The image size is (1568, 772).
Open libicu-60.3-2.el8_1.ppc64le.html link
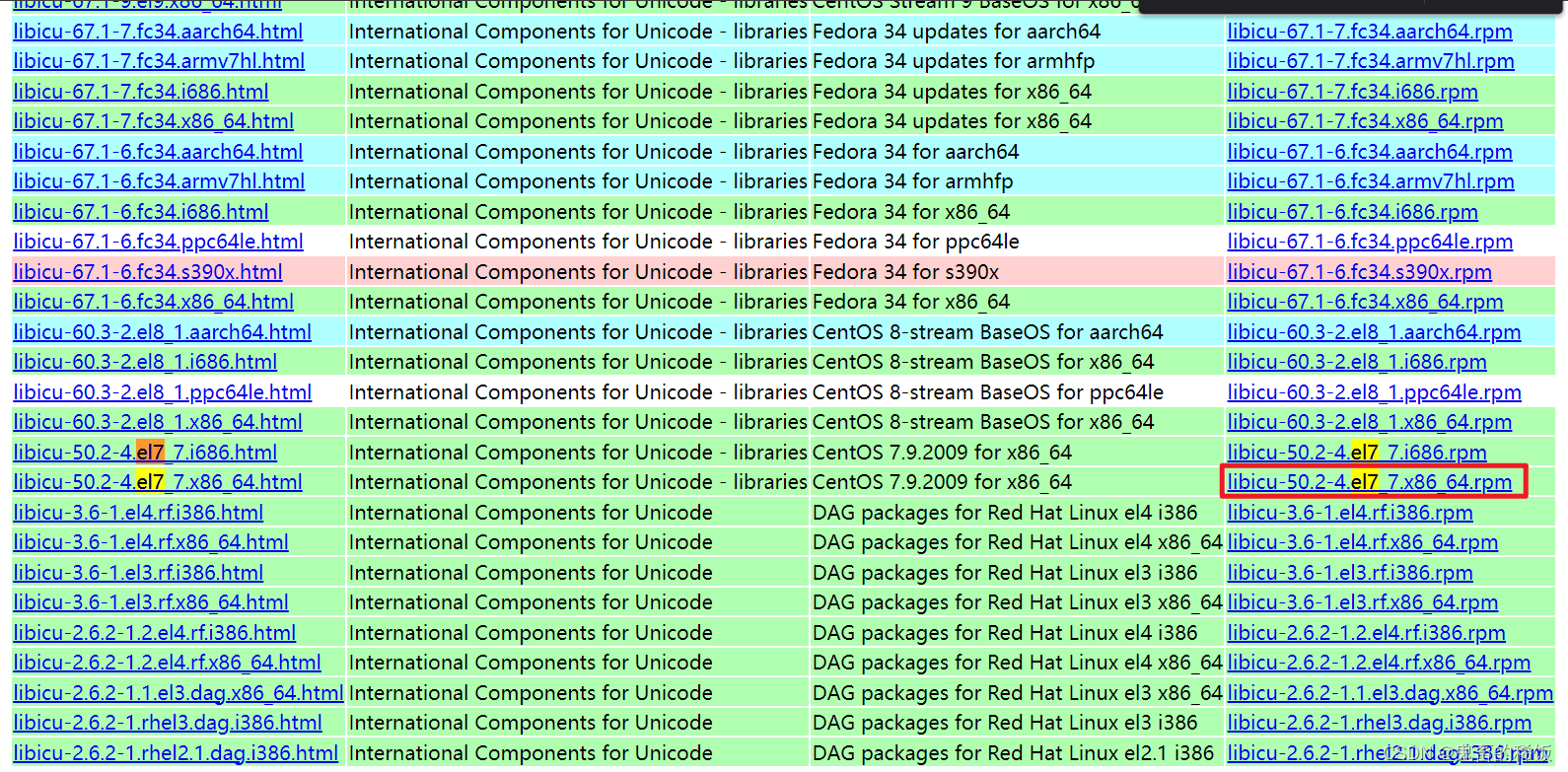point(162,392)
